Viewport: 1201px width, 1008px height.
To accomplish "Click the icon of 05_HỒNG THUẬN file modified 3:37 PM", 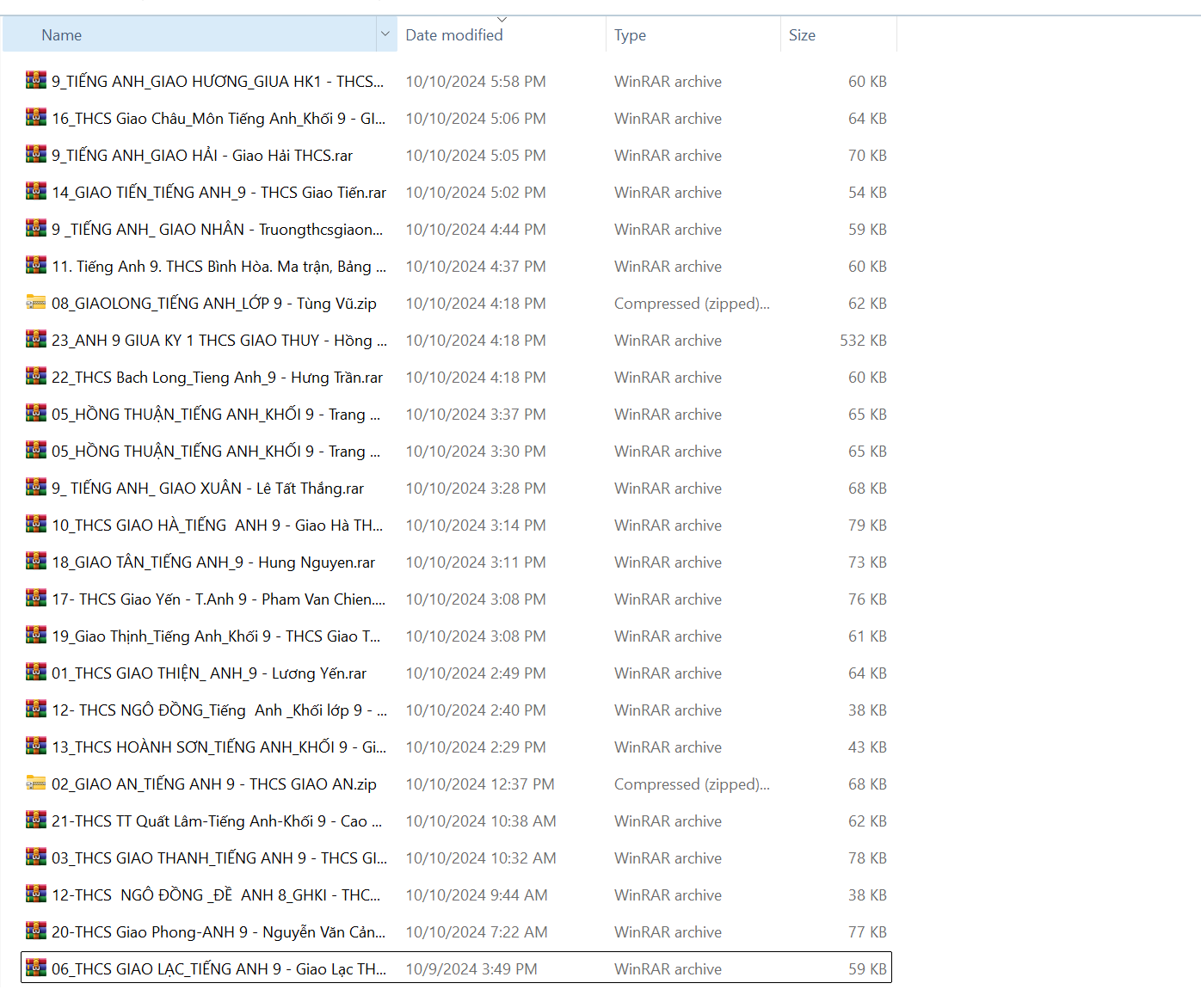I will point(36,413).
